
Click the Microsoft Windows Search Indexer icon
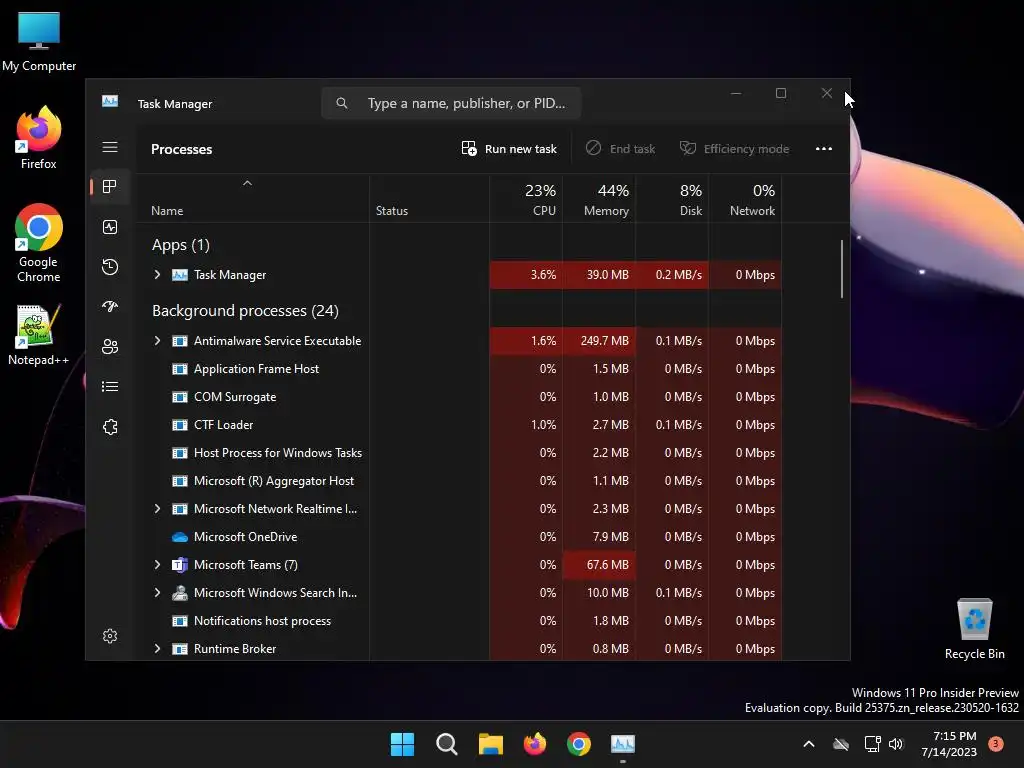pos(180,593)
